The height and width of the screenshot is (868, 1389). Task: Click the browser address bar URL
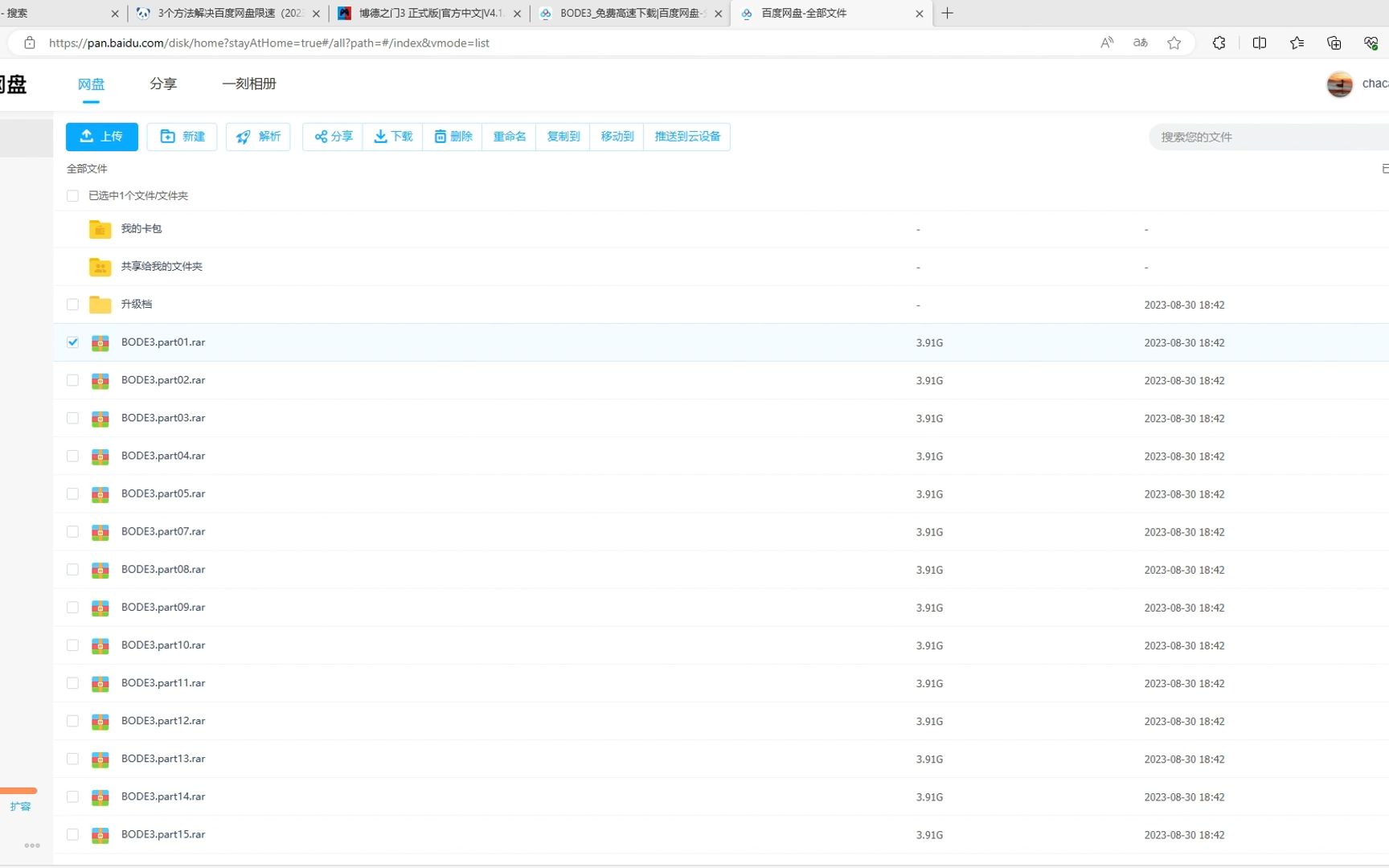(x=269, y=43)
